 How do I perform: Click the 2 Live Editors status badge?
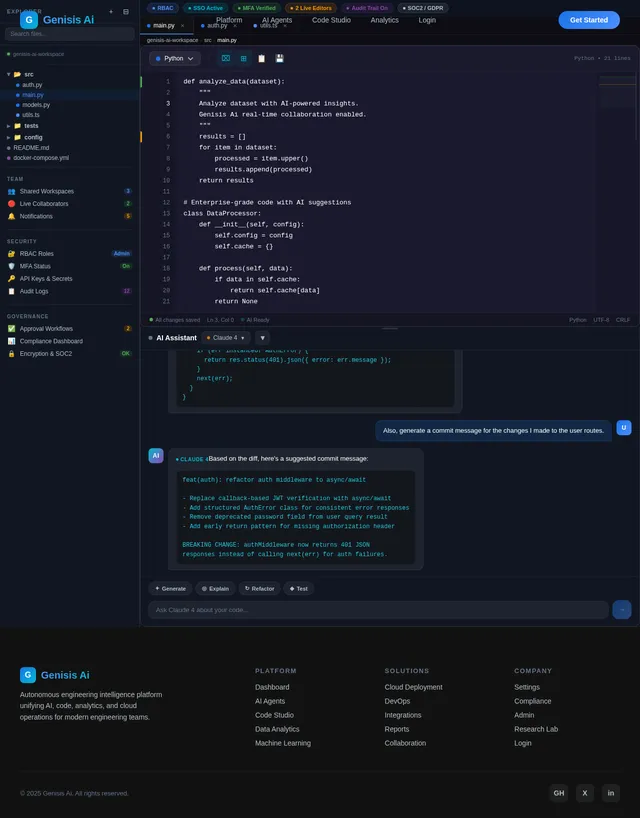tap(311, 8)
